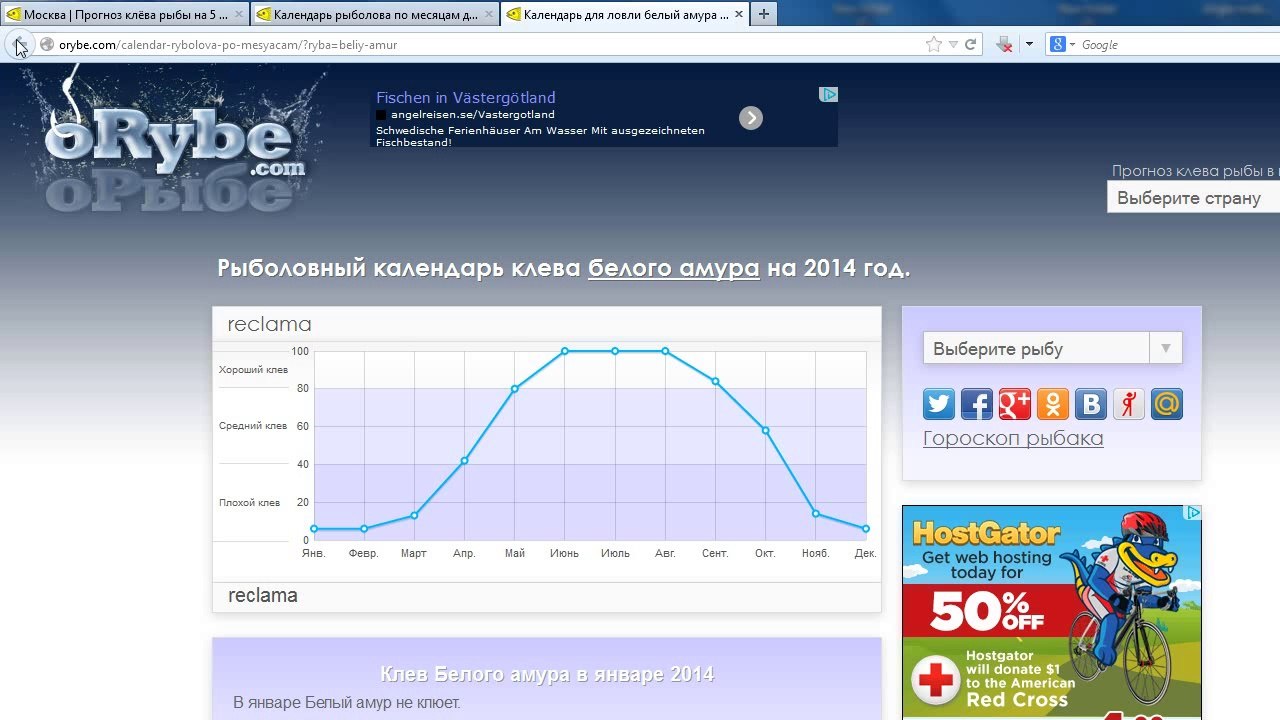Click the HostGator 50% off ad

tap(1052, 612)
